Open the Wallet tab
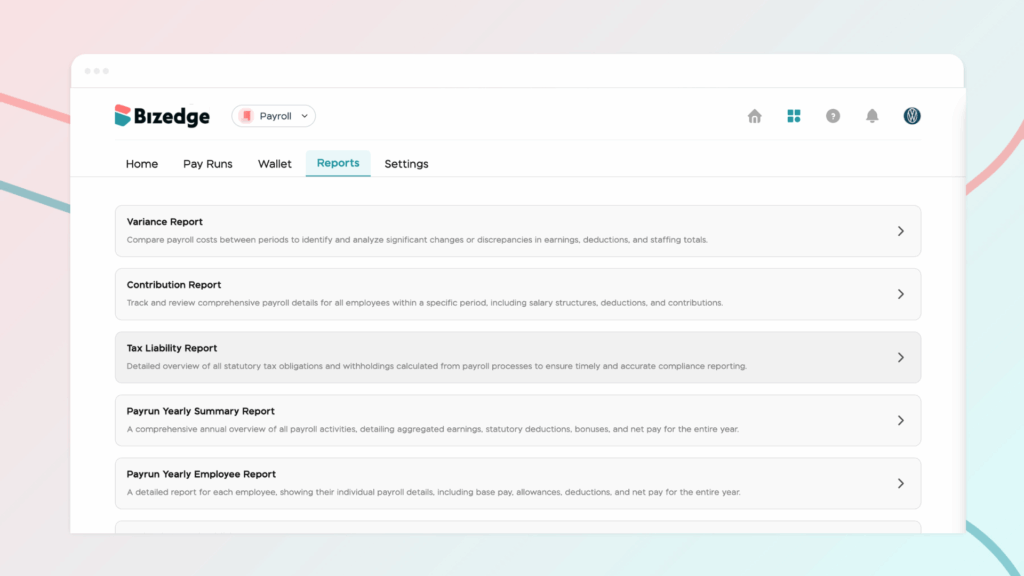Image resolution: width=1024 pixels, height=576 pixels. (275, 164)
